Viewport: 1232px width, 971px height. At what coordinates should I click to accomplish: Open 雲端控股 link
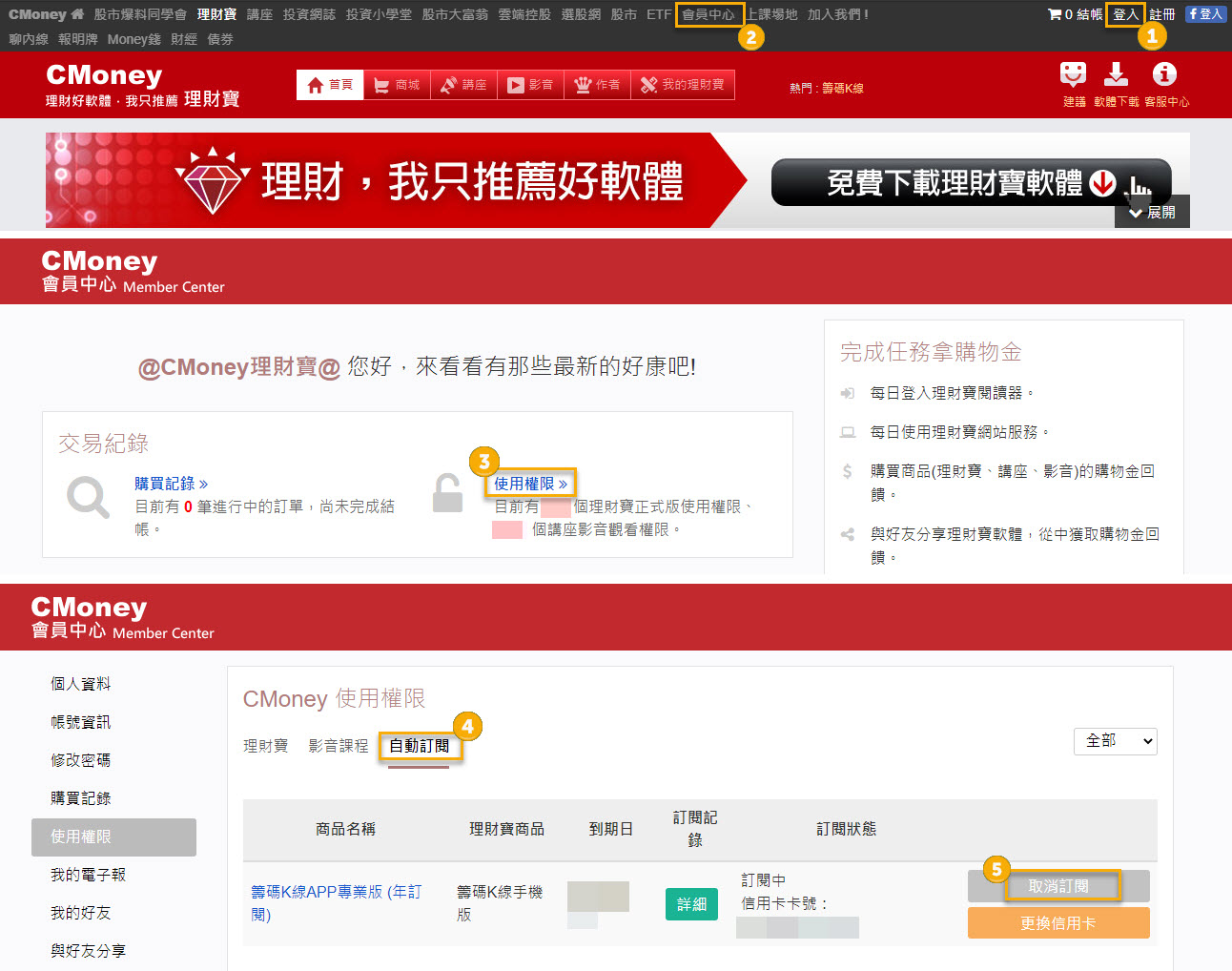[x=524, y=14]
